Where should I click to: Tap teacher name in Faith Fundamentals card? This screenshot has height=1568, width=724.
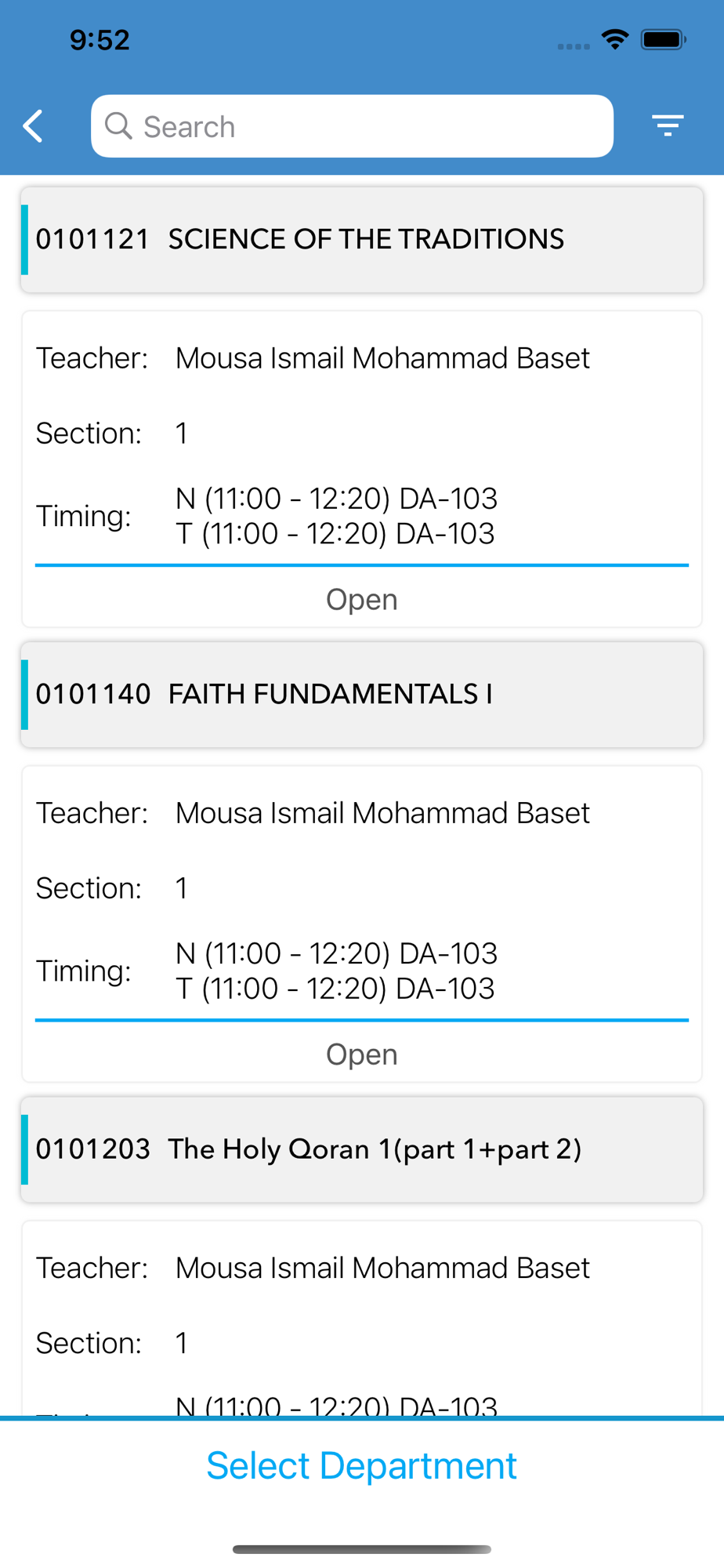pyautogui.click(x=382, y=813)
